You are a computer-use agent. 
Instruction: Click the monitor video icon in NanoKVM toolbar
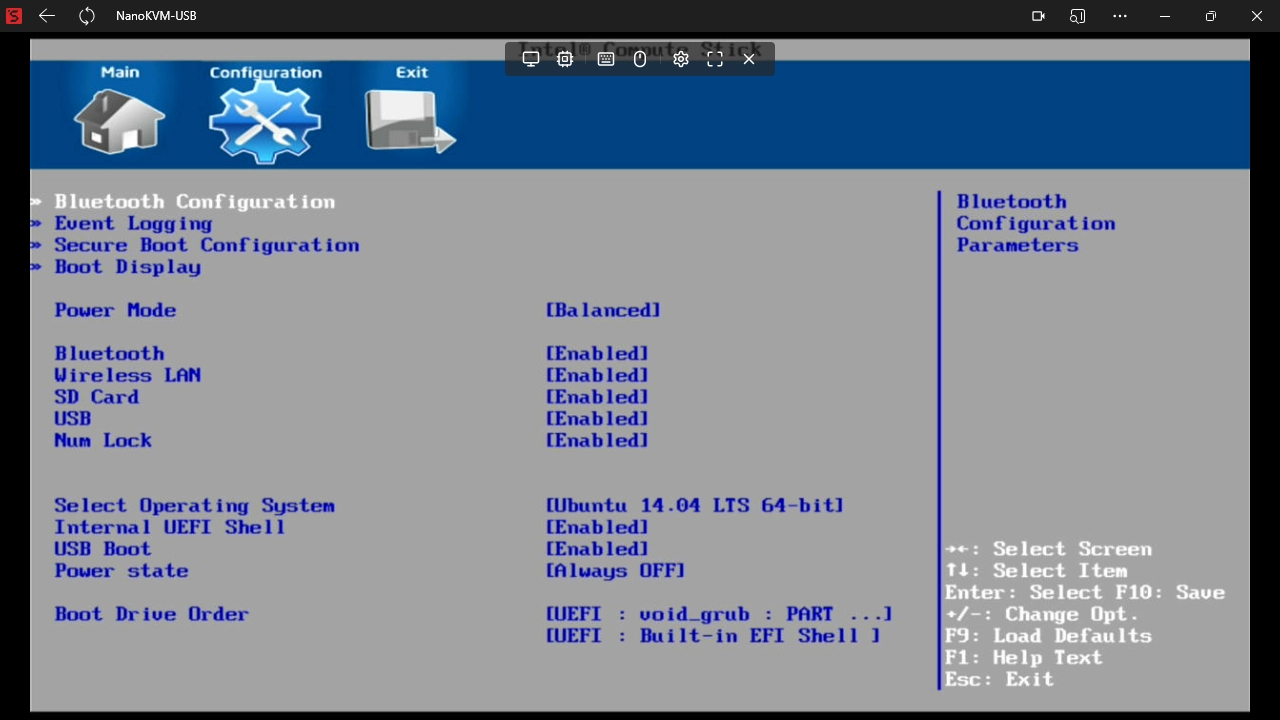tap(531, 59)
